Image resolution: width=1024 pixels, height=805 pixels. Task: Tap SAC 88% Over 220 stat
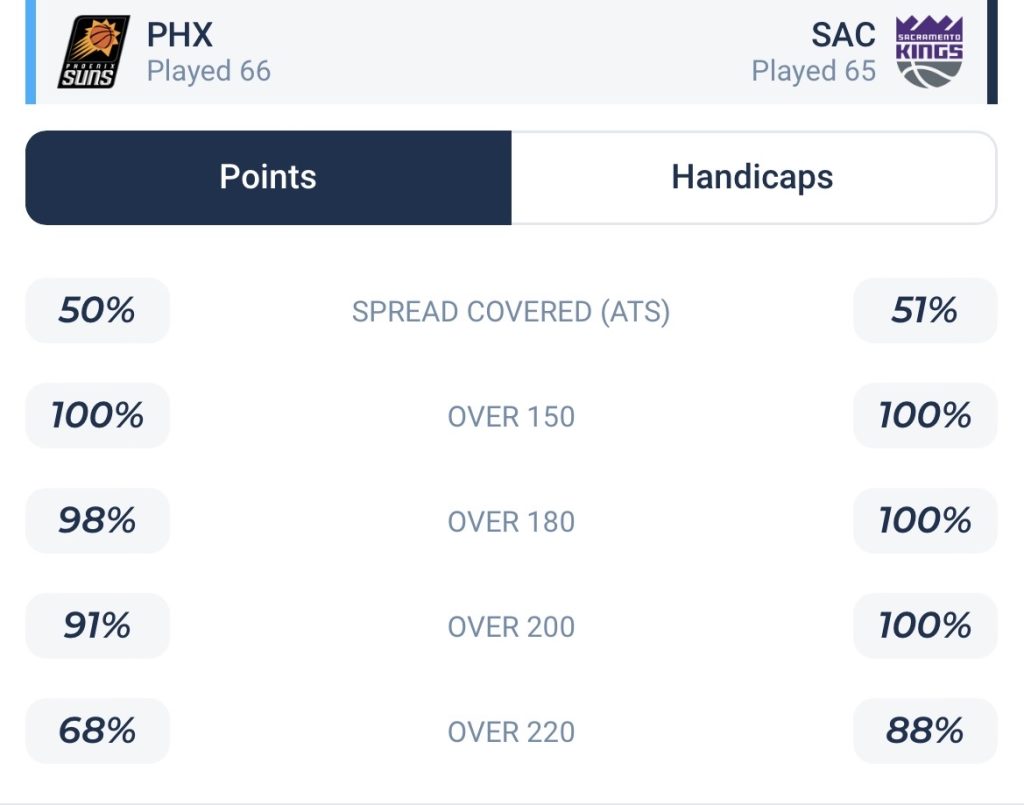[x=925, y=731]
